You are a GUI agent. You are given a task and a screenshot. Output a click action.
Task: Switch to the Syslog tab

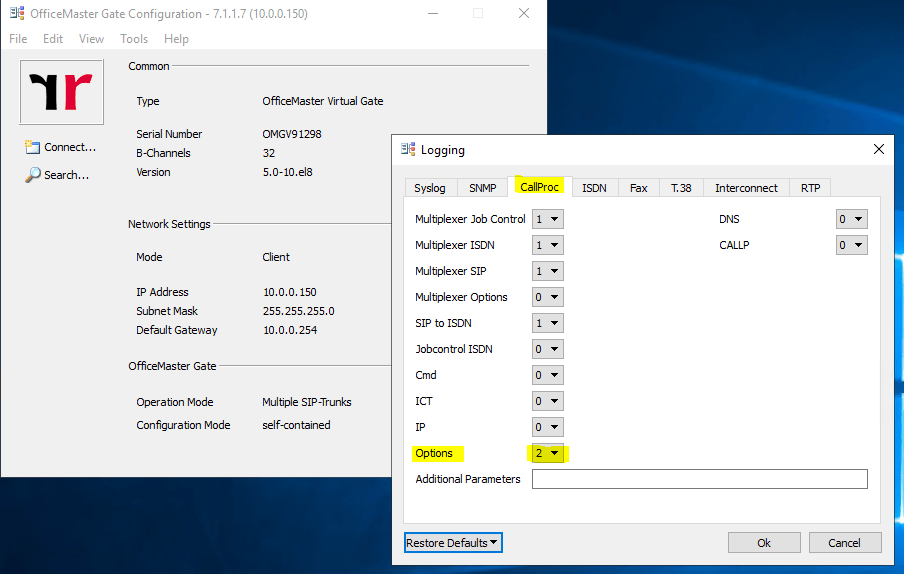(x=430, y=188)
